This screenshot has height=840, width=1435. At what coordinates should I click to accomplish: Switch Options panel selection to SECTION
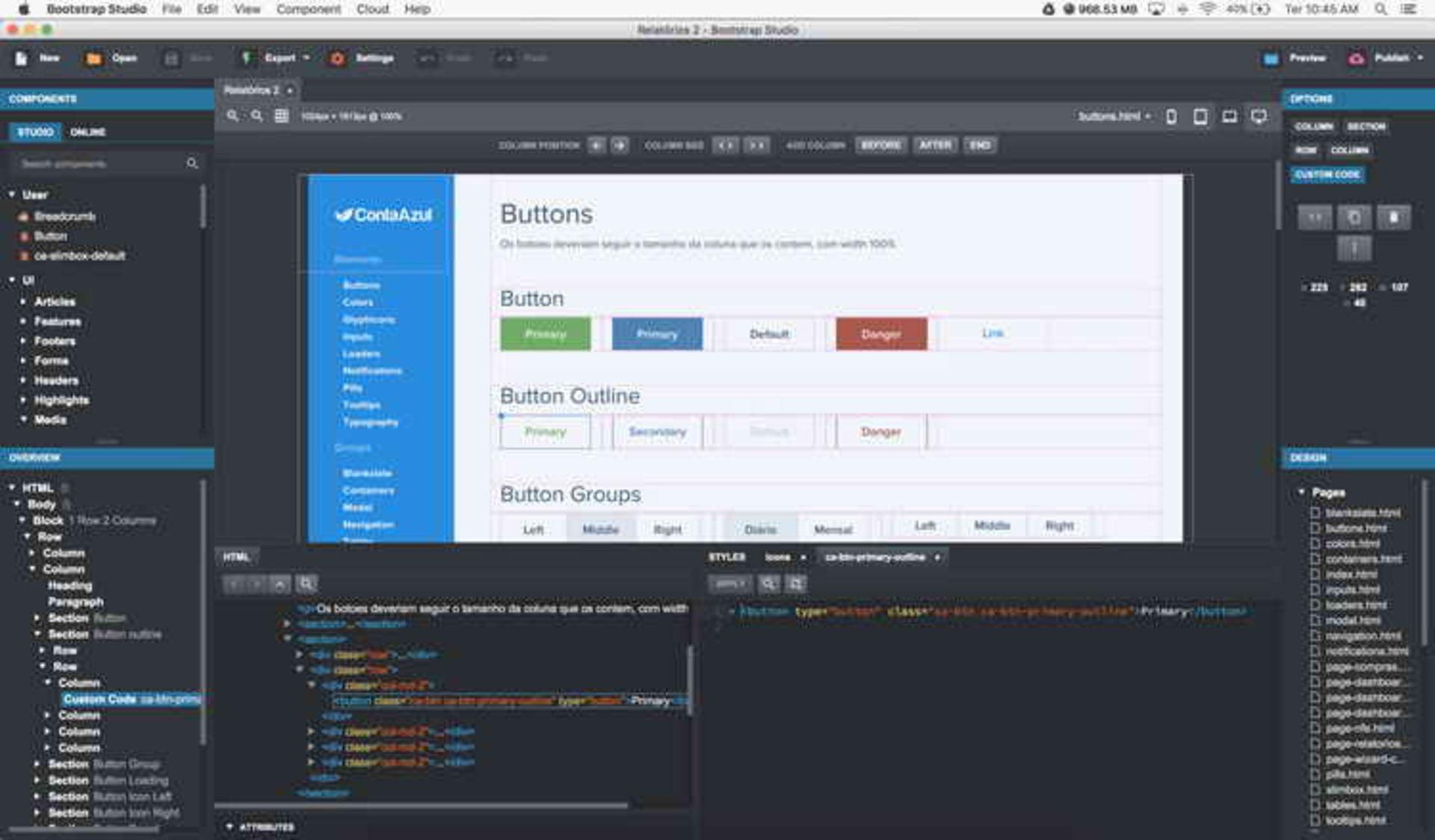tap(1366, 126)
